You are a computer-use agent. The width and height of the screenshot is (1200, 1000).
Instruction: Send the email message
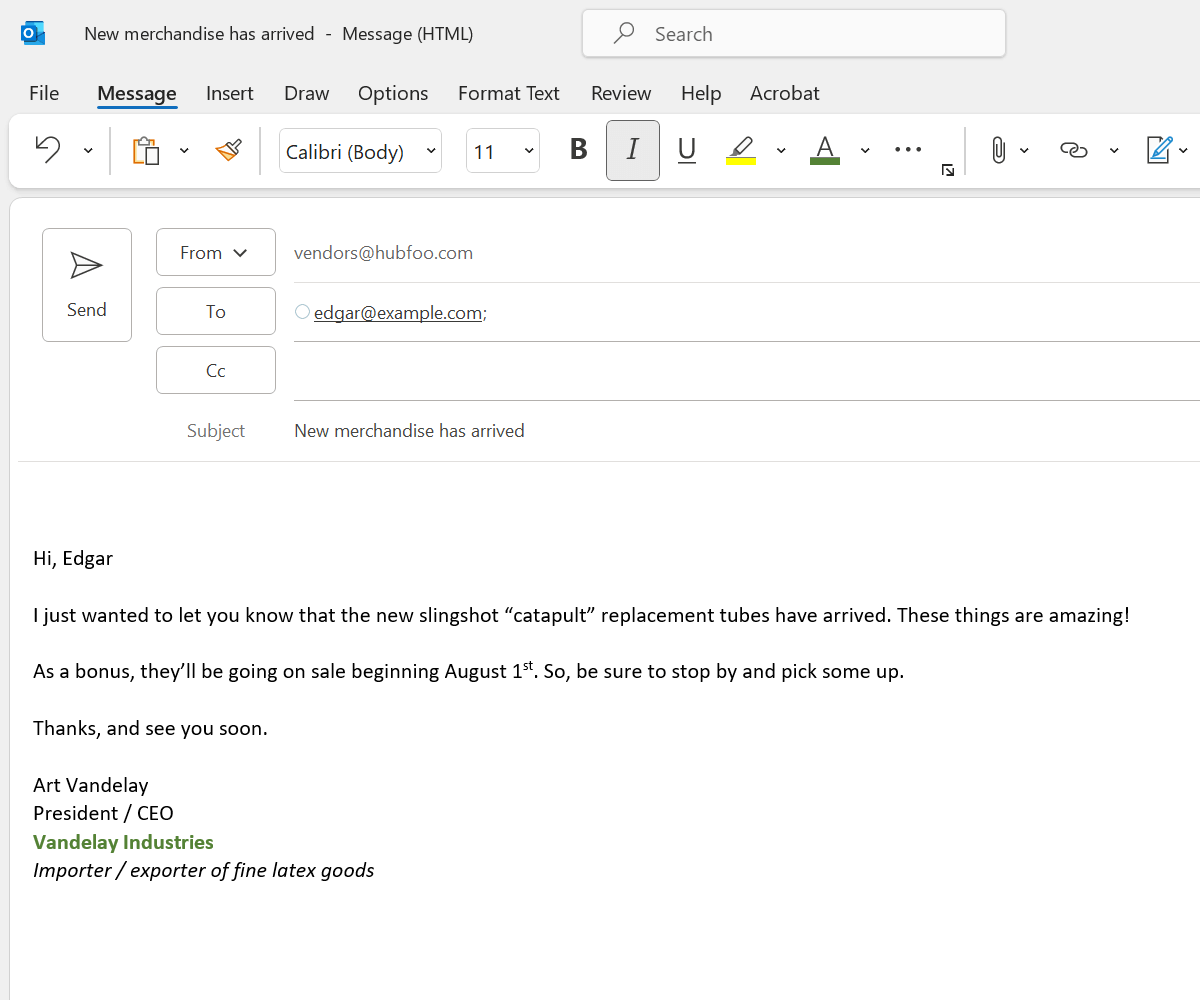point(87,285)
